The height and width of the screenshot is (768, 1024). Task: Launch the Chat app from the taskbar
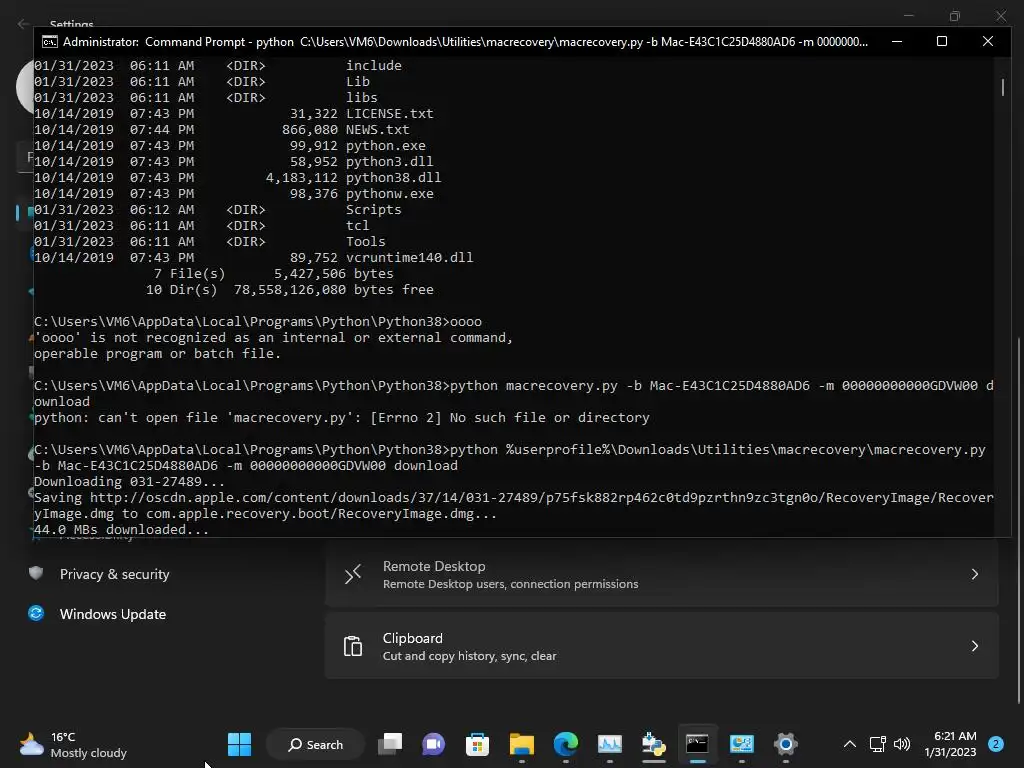[x=434, y=744]
